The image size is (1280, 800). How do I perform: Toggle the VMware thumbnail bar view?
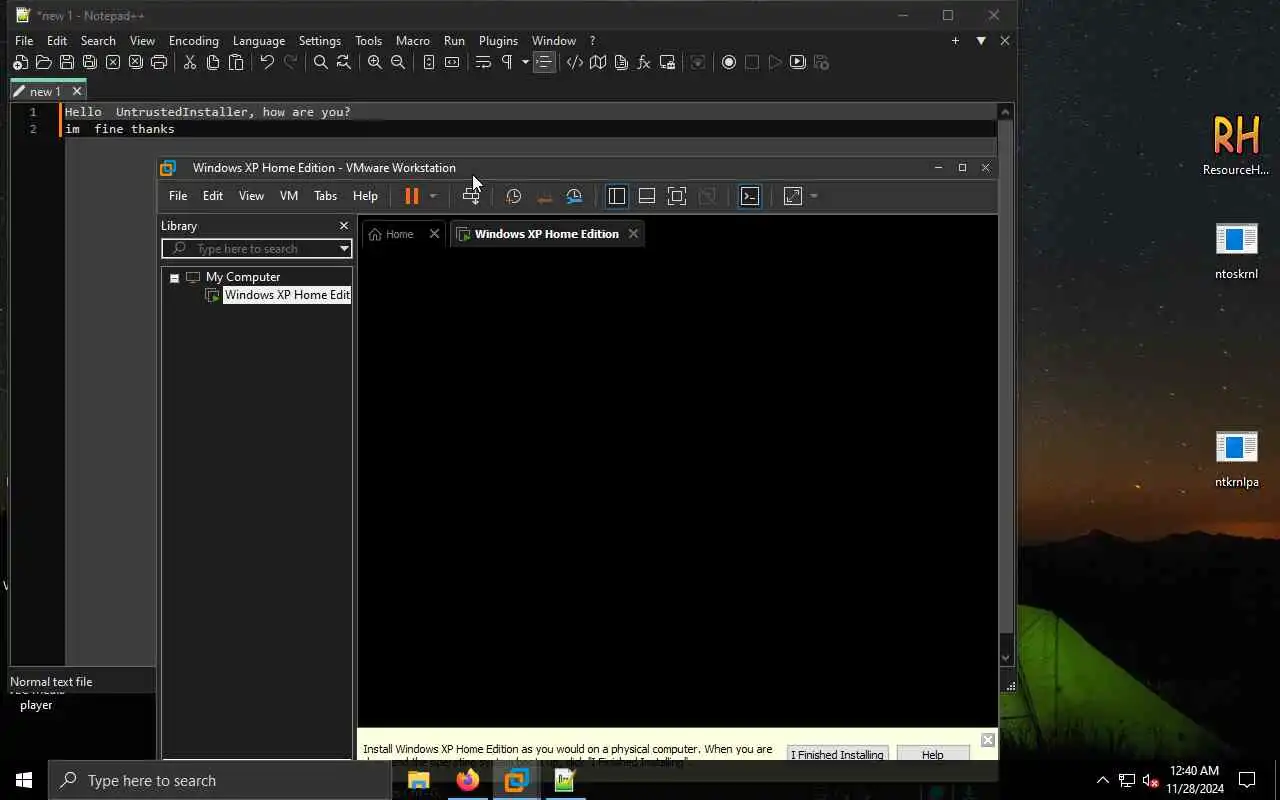(x=647, y=196)
